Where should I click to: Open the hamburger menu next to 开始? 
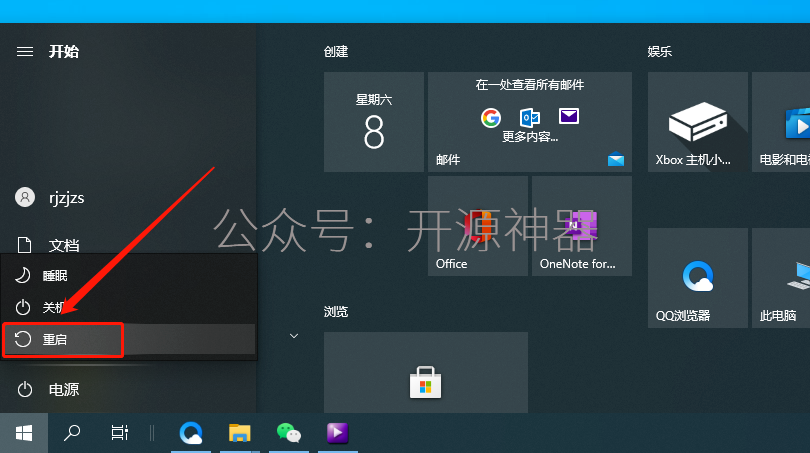[25, 52]
